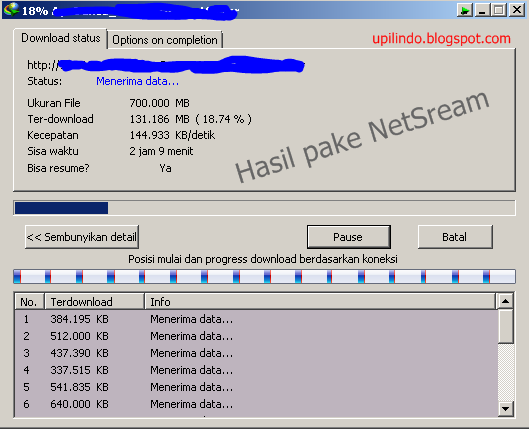Select connection row with 437.390 KB
Screen dimensions: 529x429
[x=256, y=353]
